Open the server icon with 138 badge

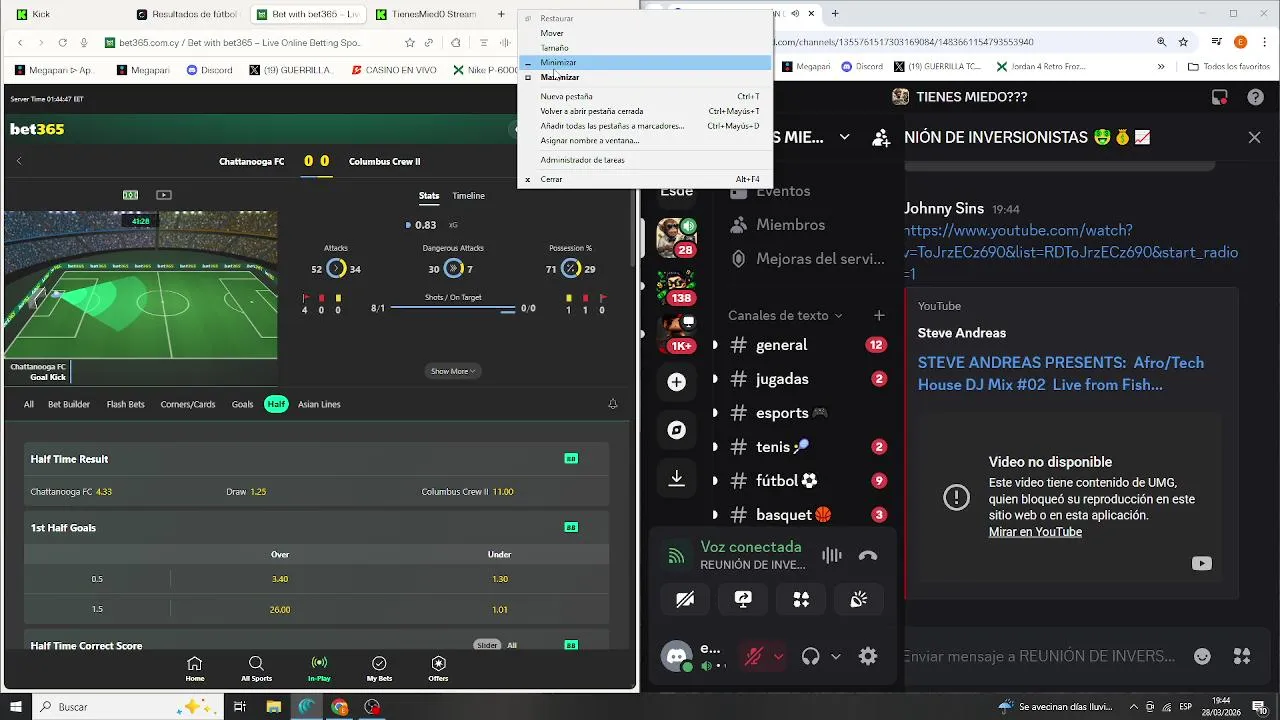677,287
